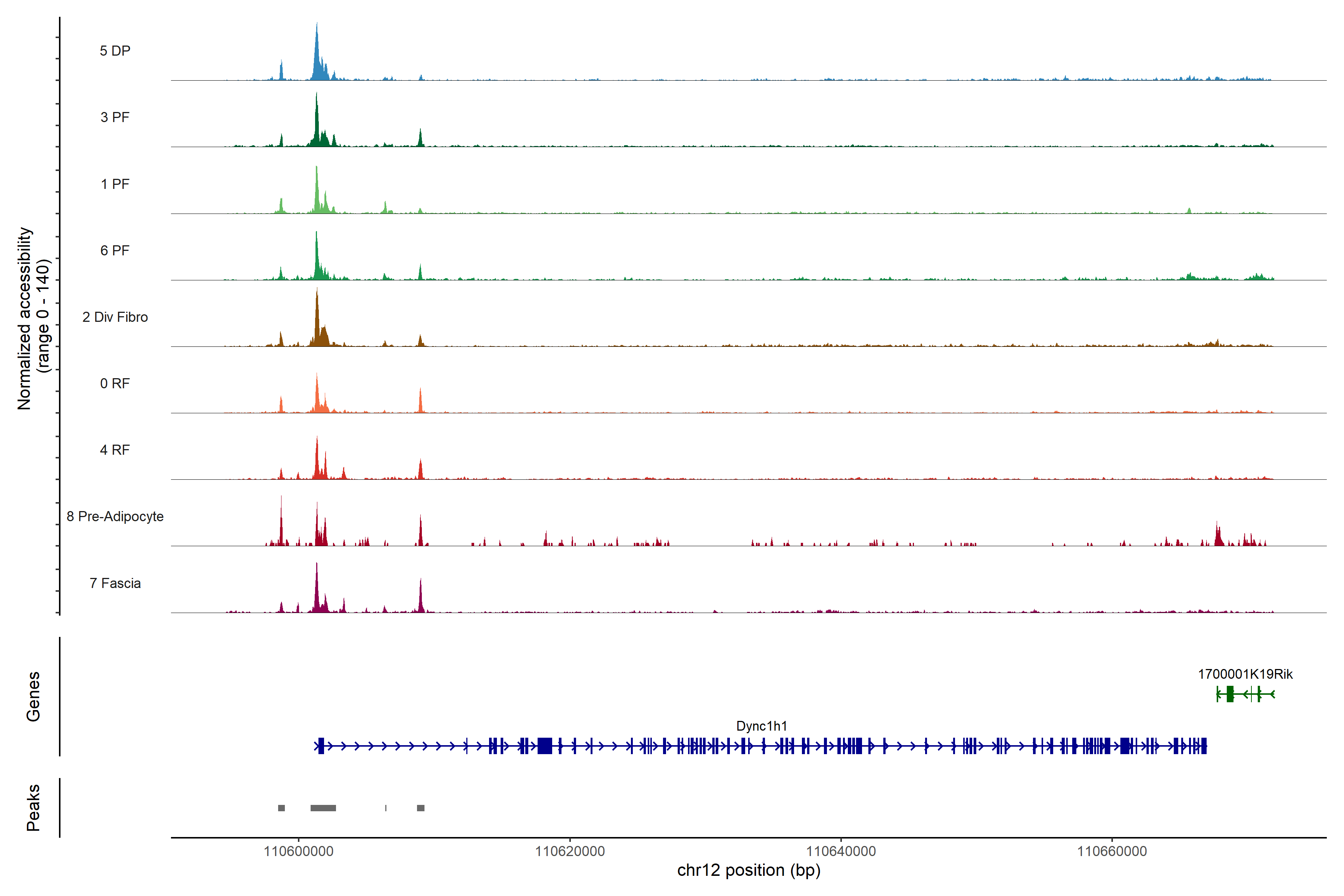Click the 7 Fascia track label
This screenshot has width=1344, height=896.
pyautogui.click(x=115, y=583)
